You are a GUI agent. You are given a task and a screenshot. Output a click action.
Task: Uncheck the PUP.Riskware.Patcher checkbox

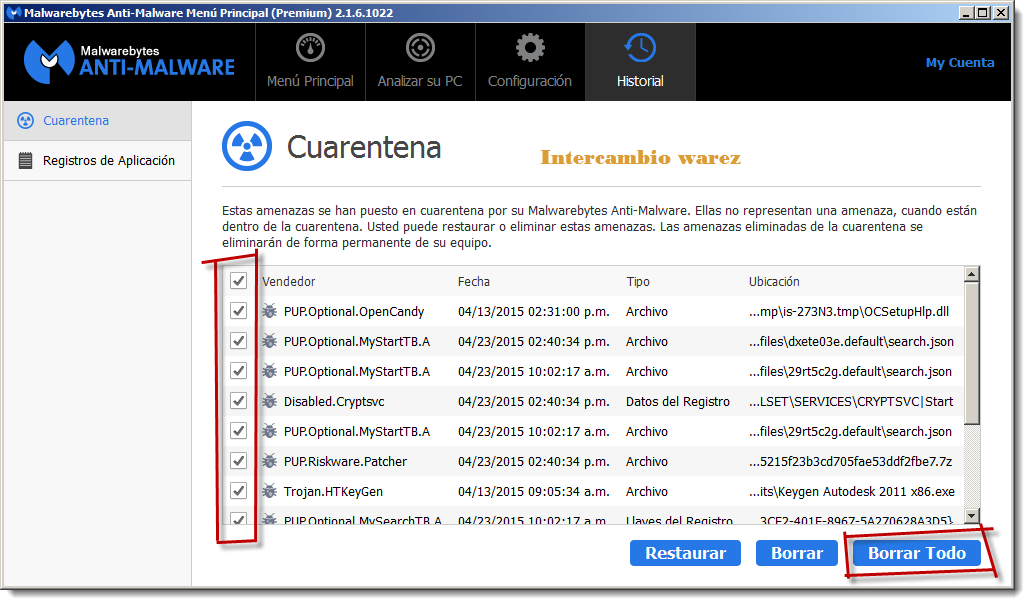238,461
